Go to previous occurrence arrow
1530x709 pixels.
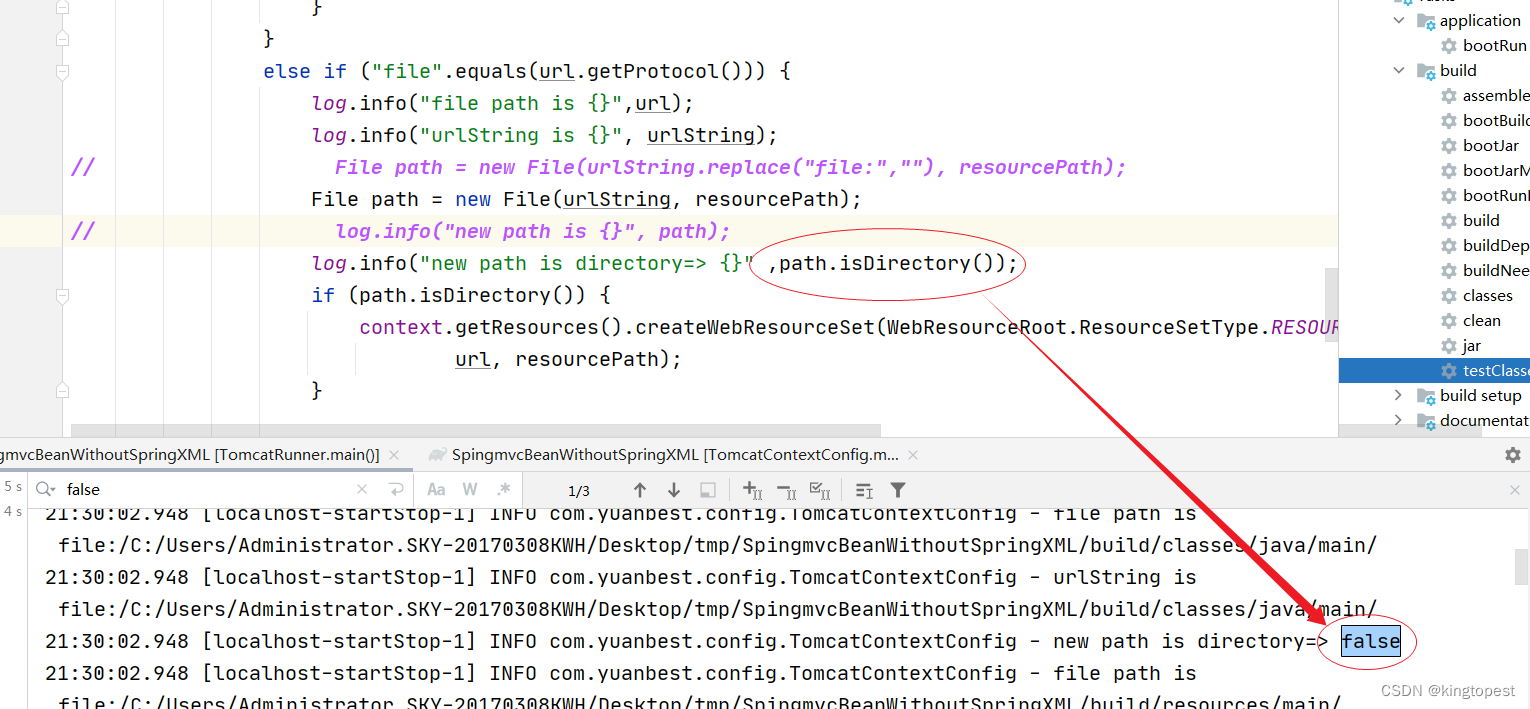click(640, 490)
